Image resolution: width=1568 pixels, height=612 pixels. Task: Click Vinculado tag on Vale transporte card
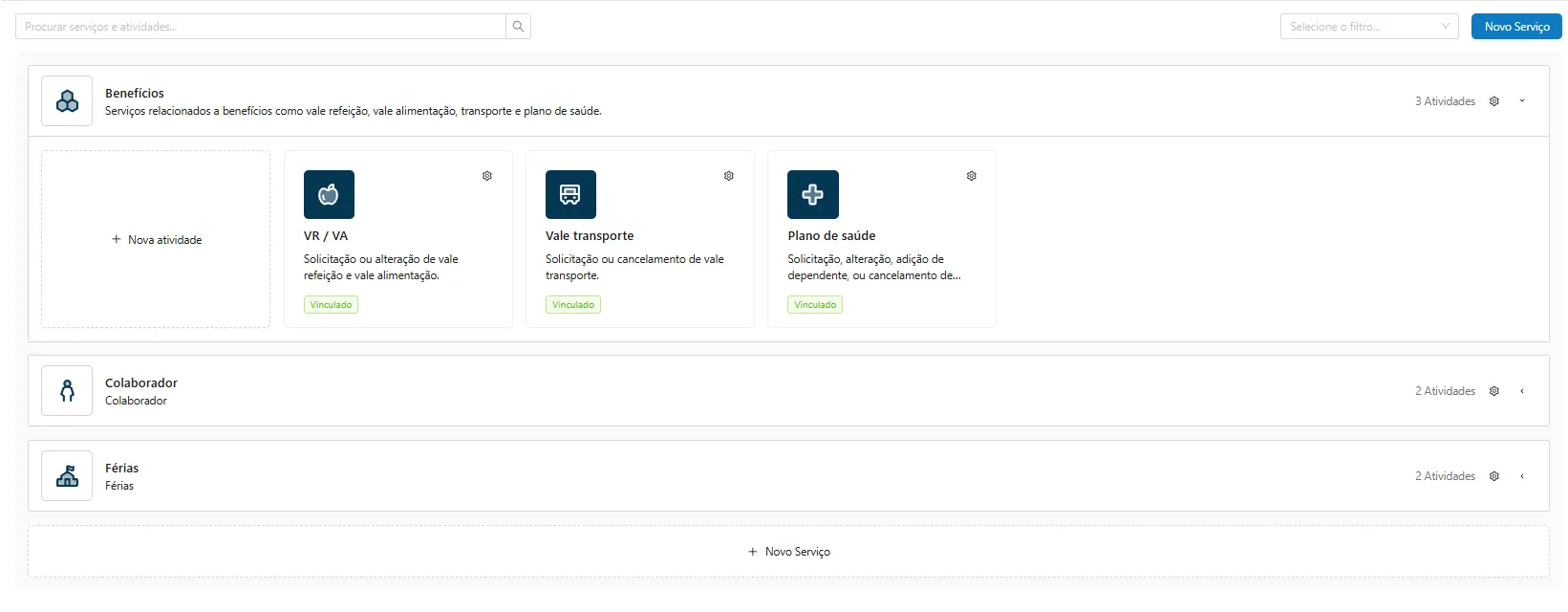point(573,305)
